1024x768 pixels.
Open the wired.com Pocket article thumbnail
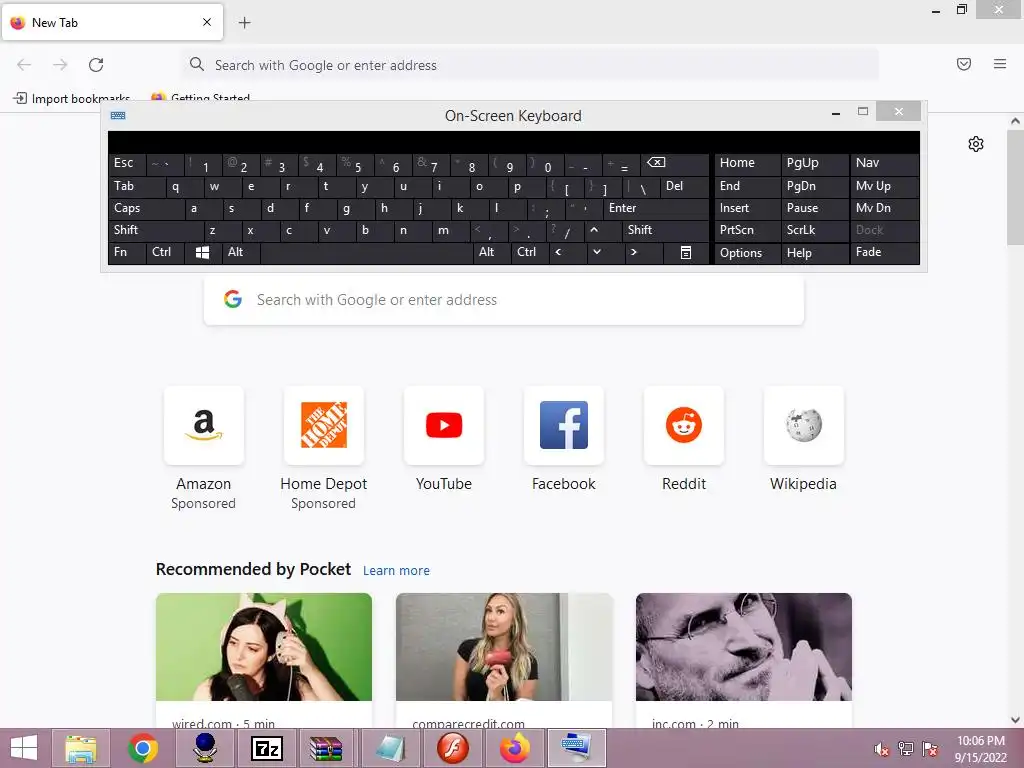264,647
